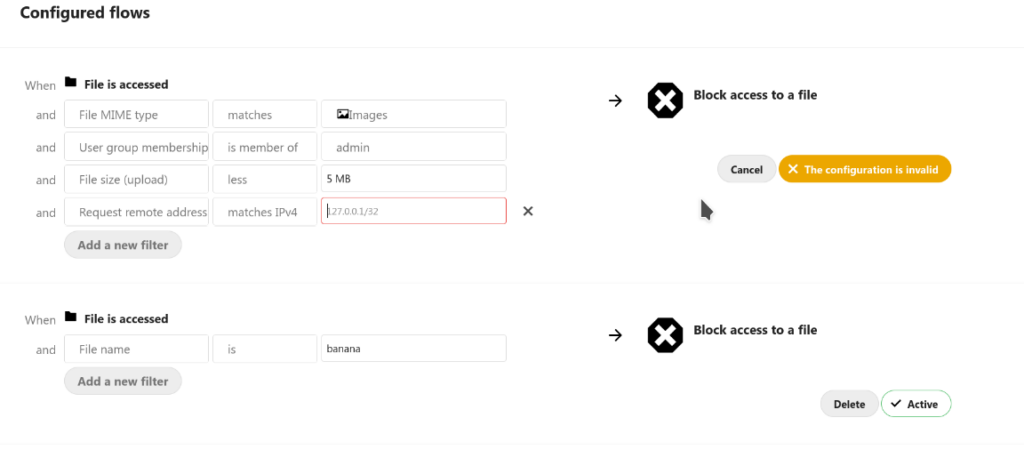The image size is (1024, 450).
Task: Add a new filter to banana flow
Action: coord(123,381)
